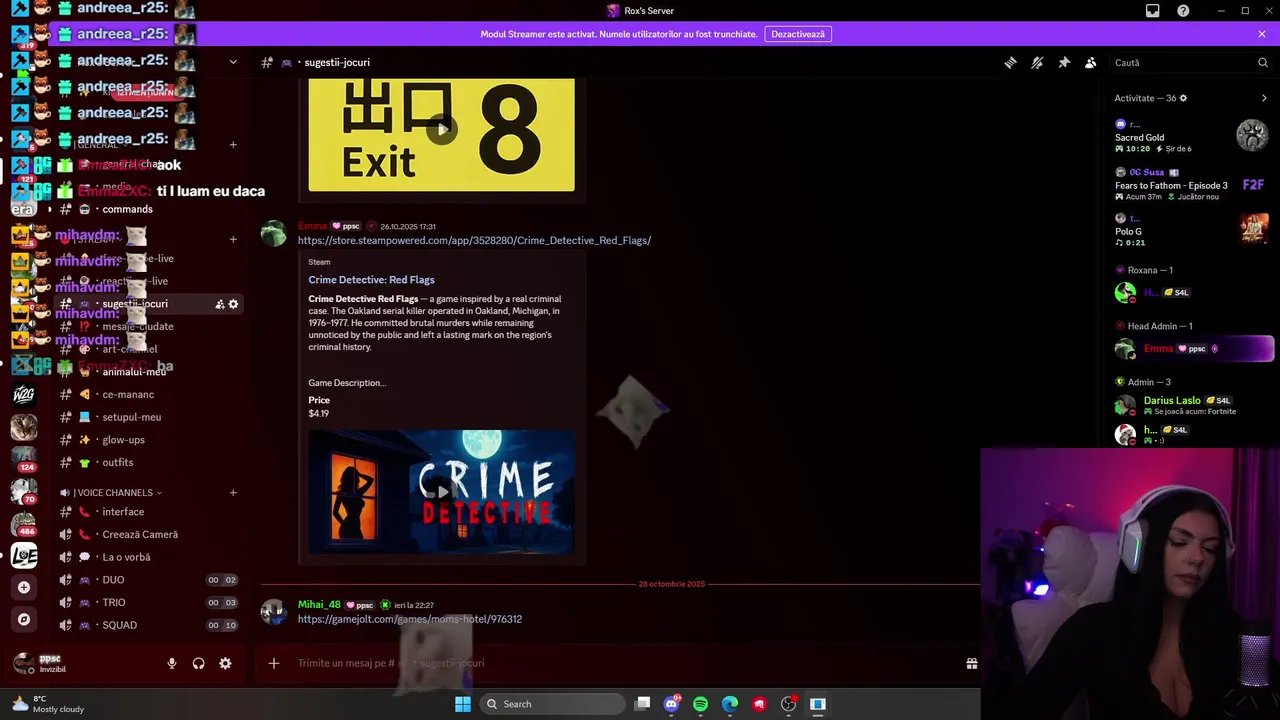Open ce-mananc channel

pos(128,394)
